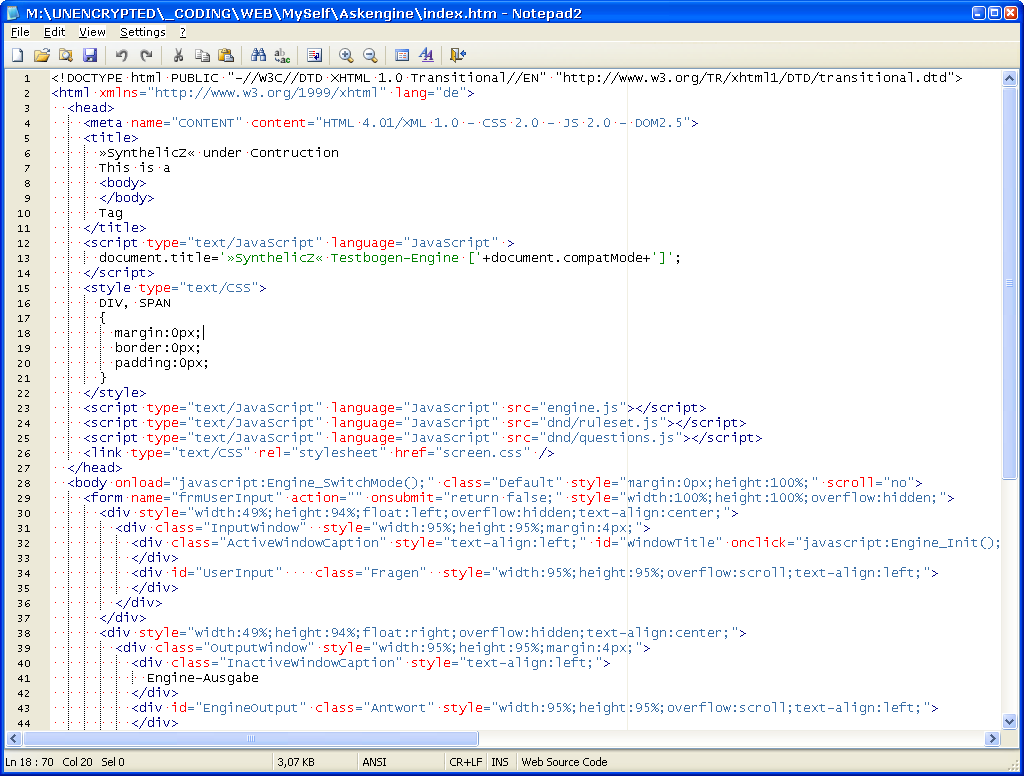
Task: Click the closing "</style>" tag
Action: [x=115, y=393]
